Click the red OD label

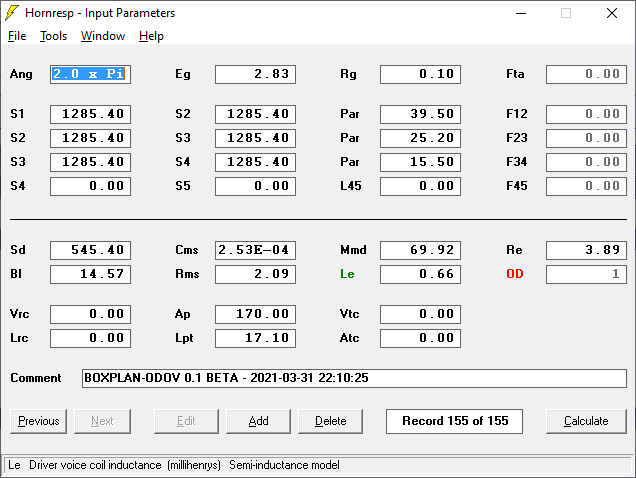pos(515,274)
